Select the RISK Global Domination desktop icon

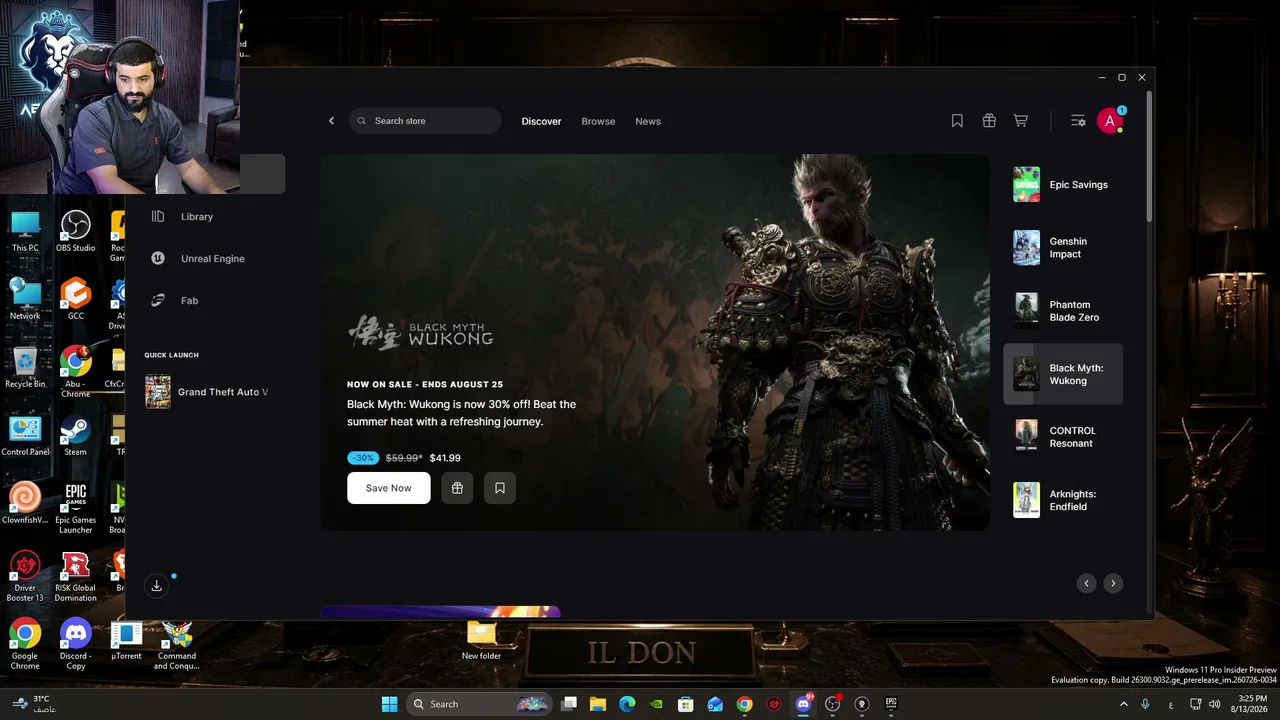76,575
